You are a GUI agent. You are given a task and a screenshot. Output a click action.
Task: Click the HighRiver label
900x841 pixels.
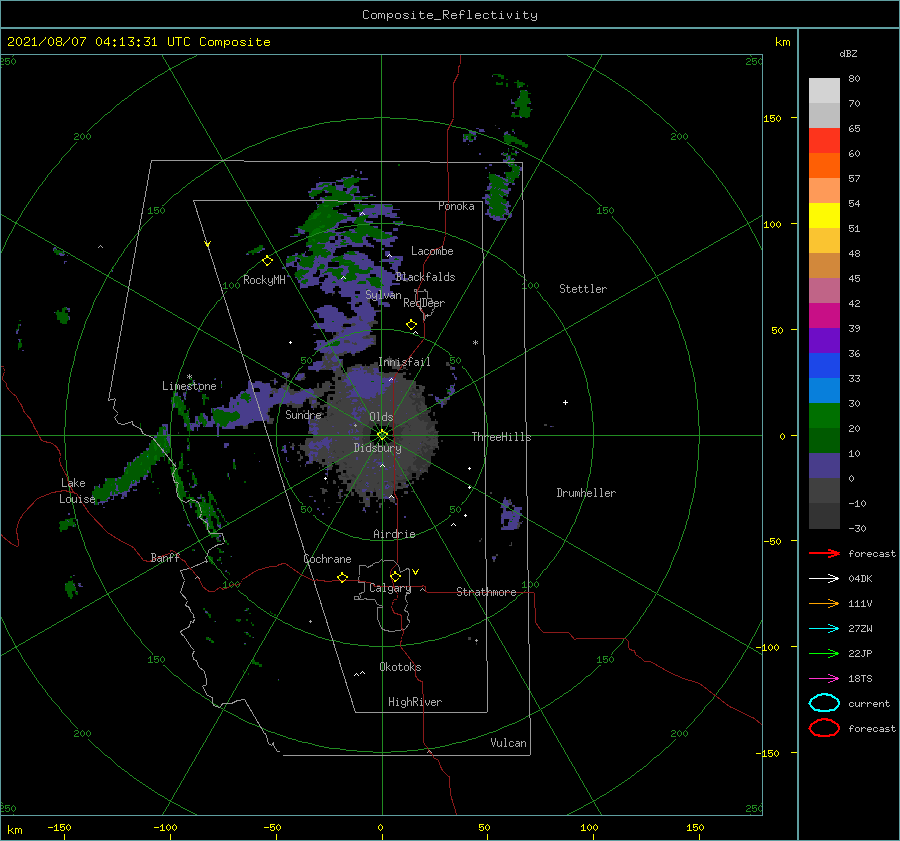tap(415, 702)
